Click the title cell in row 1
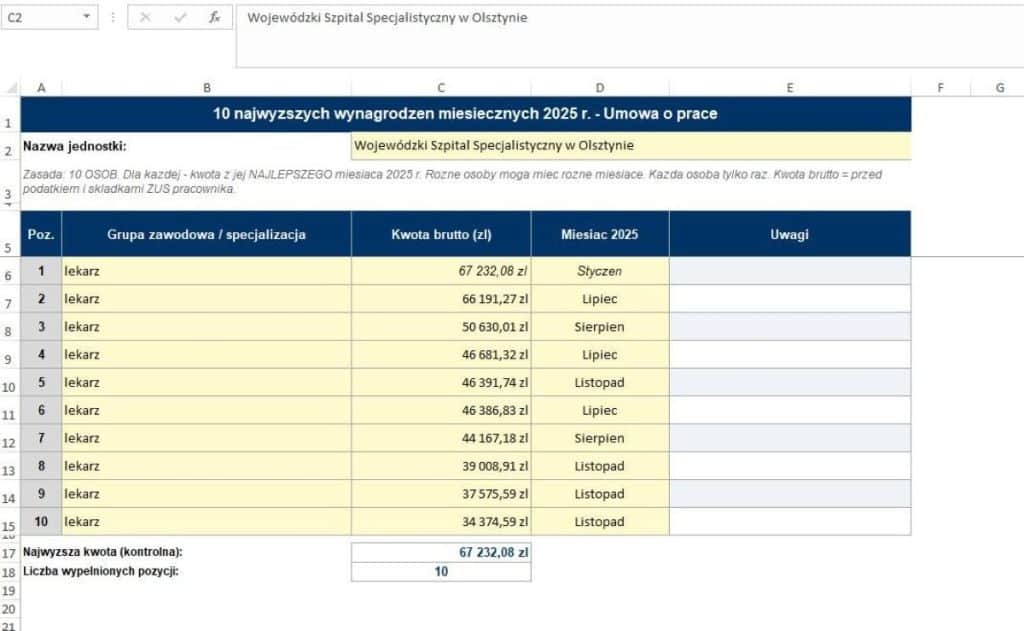 (466, 114)
